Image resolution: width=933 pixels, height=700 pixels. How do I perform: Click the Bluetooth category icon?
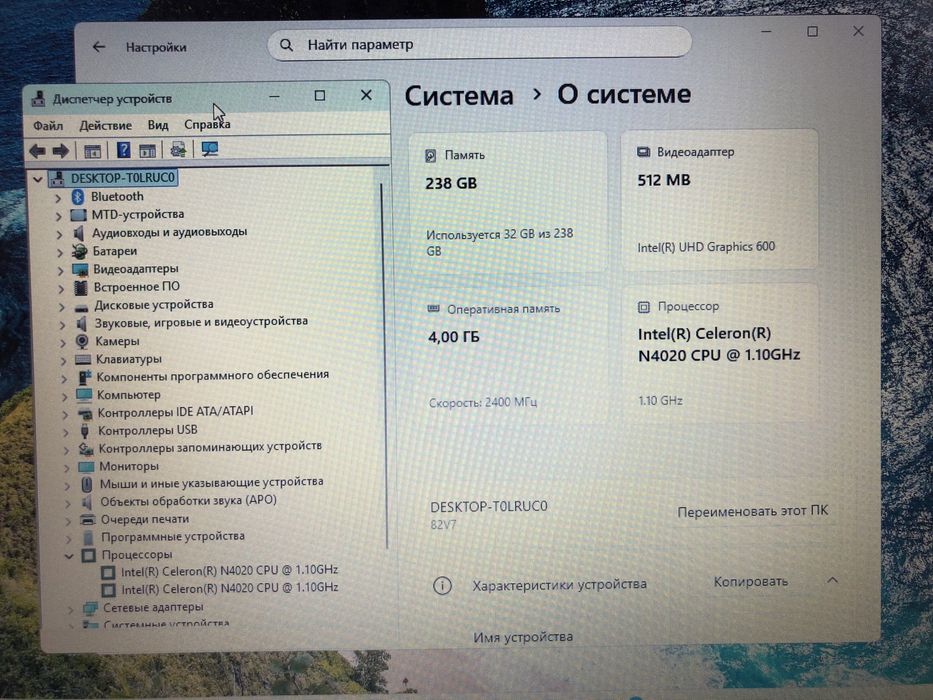click(x=78, y=196)
